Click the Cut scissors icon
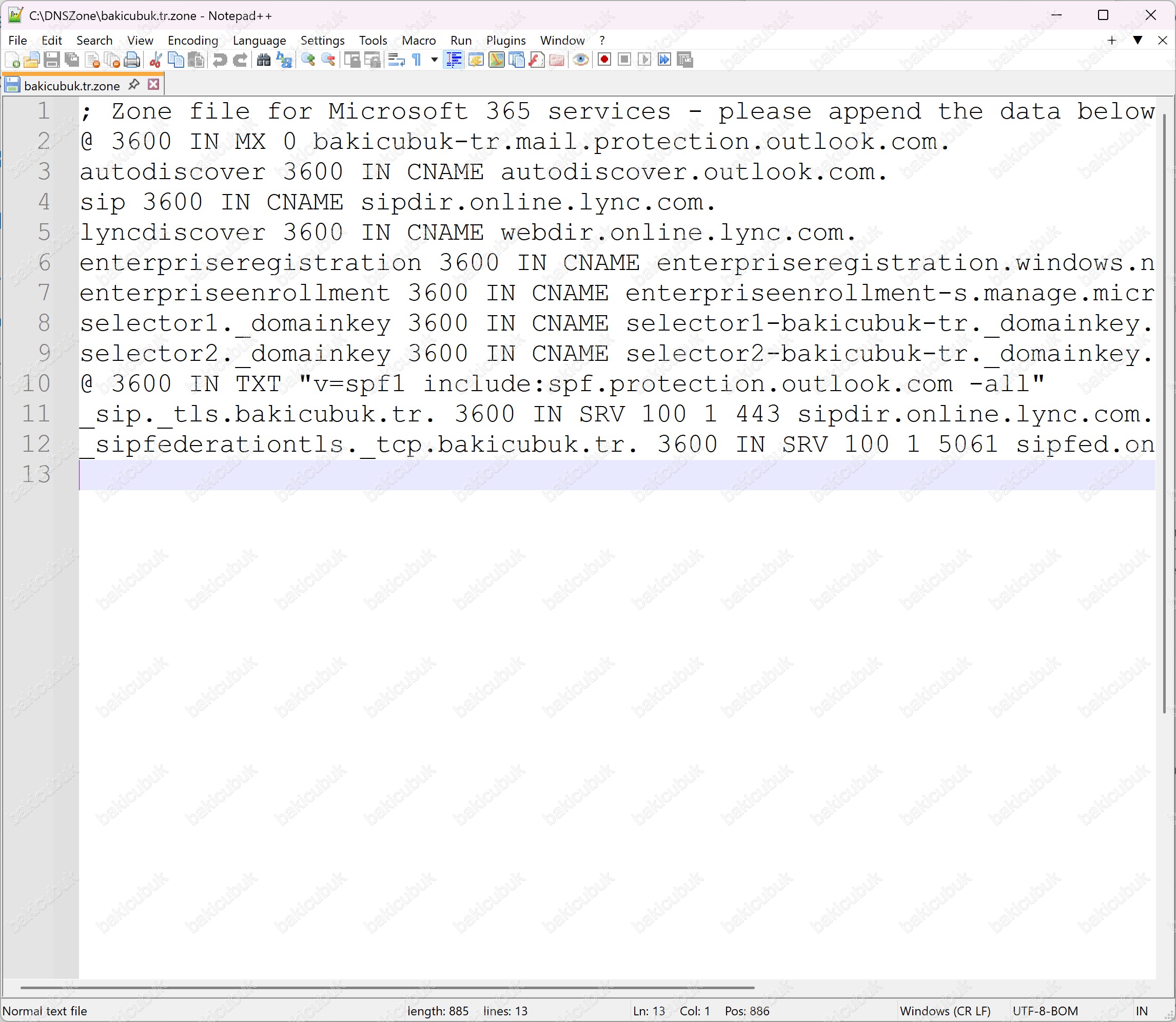The image size is (1176, 1022). click(x=155, y=60)
